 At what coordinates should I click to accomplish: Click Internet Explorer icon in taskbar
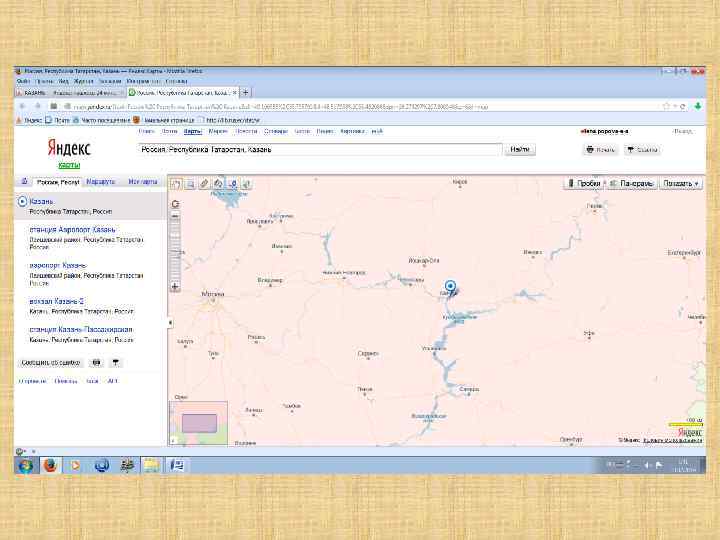tap(101, 466)
